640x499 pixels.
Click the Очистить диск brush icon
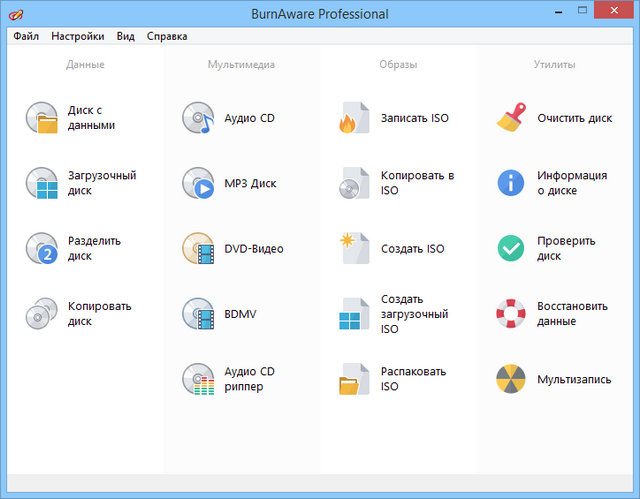tap(511, 118)
